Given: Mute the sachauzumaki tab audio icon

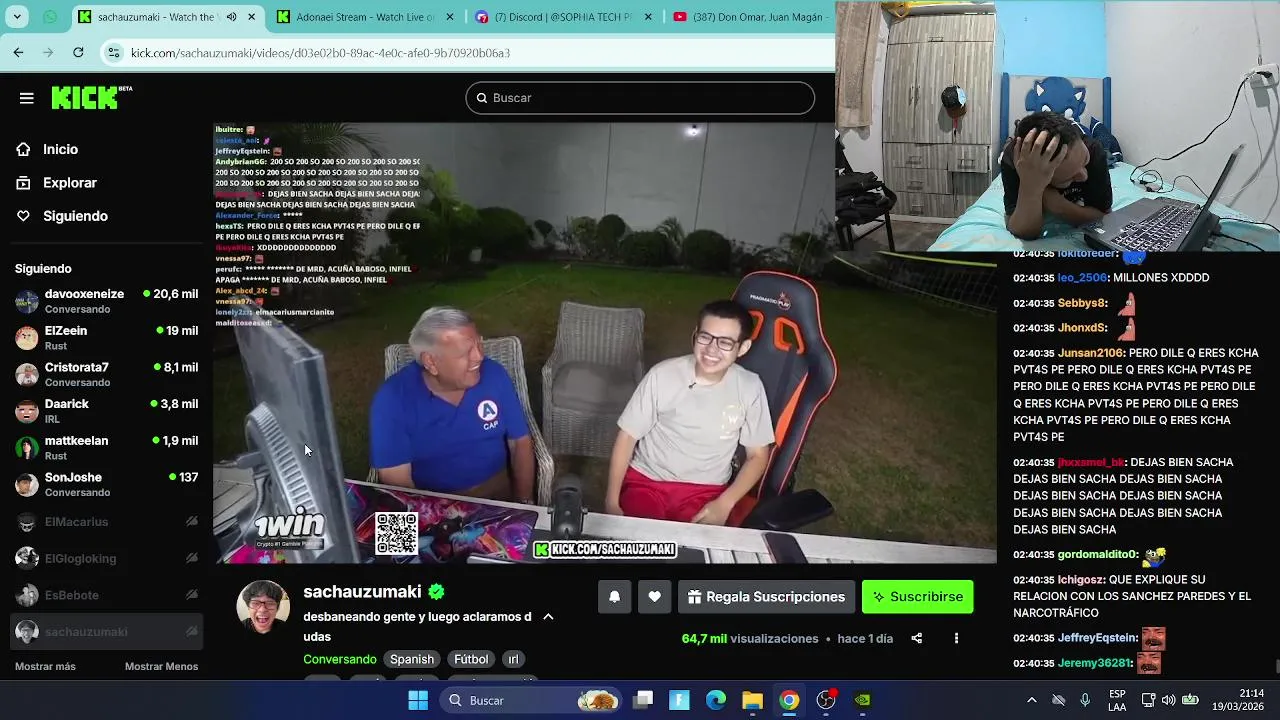Looking at the screenshot, I should click(232, 17).
